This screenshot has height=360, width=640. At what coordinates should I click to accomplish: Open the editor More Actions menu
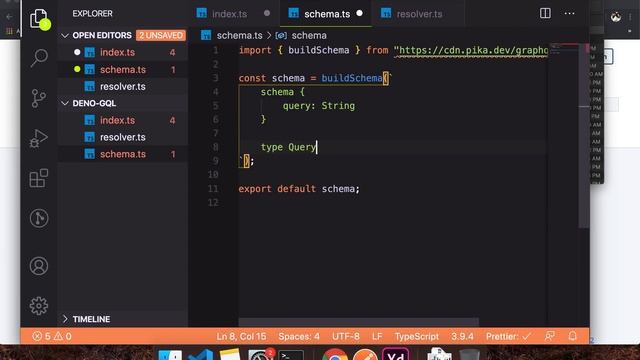click(569, 13)
